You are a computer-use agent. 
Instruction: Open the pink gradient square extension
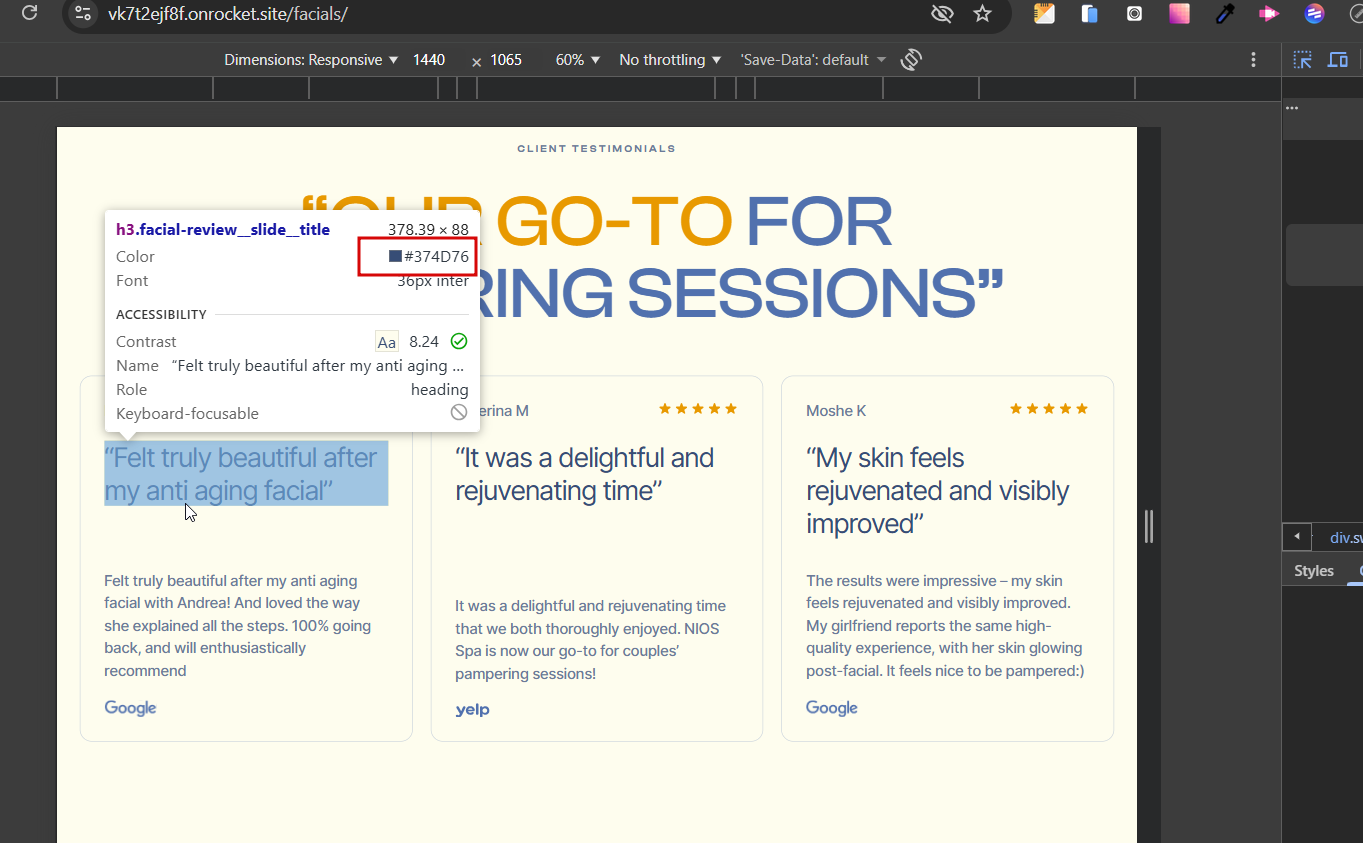pyautogui.click(x=1180, y=13)
